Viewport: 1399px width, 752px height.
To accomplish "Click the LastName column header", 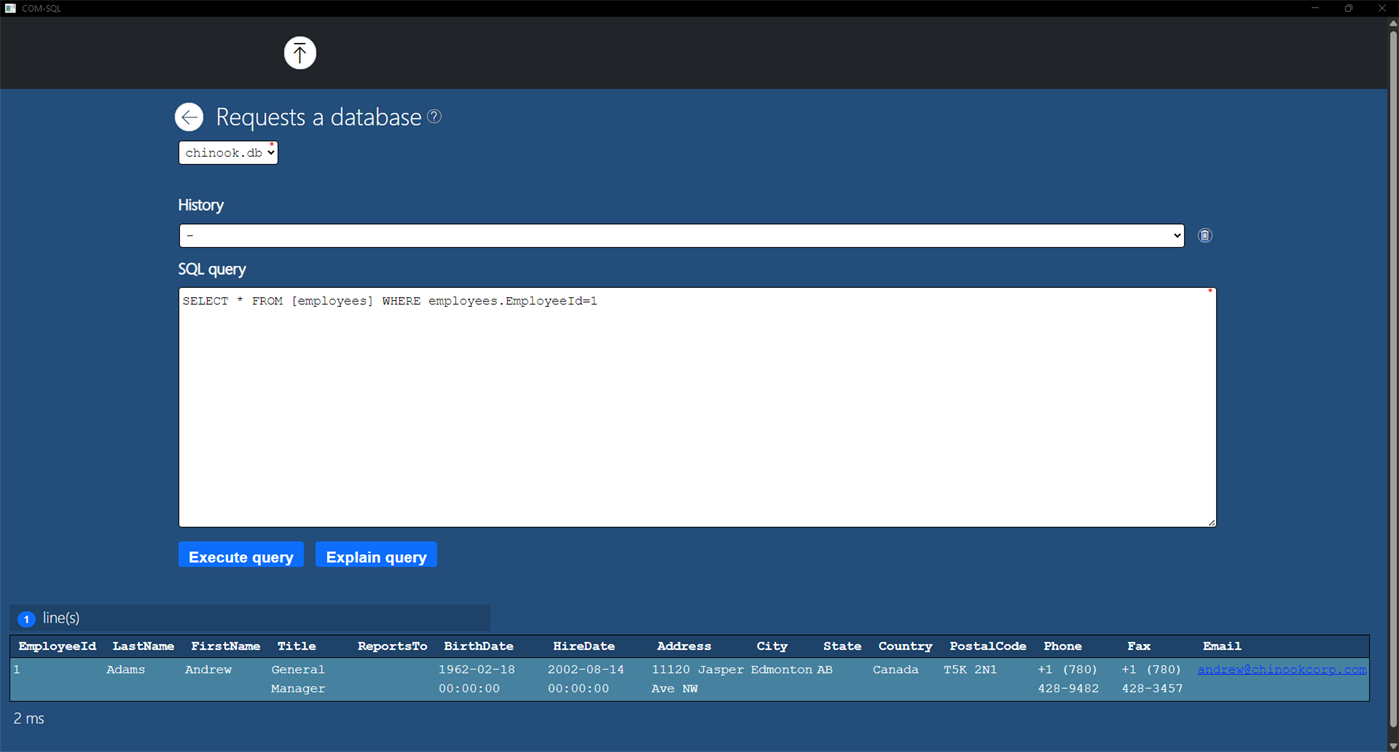I will click(x=143, y=646).
